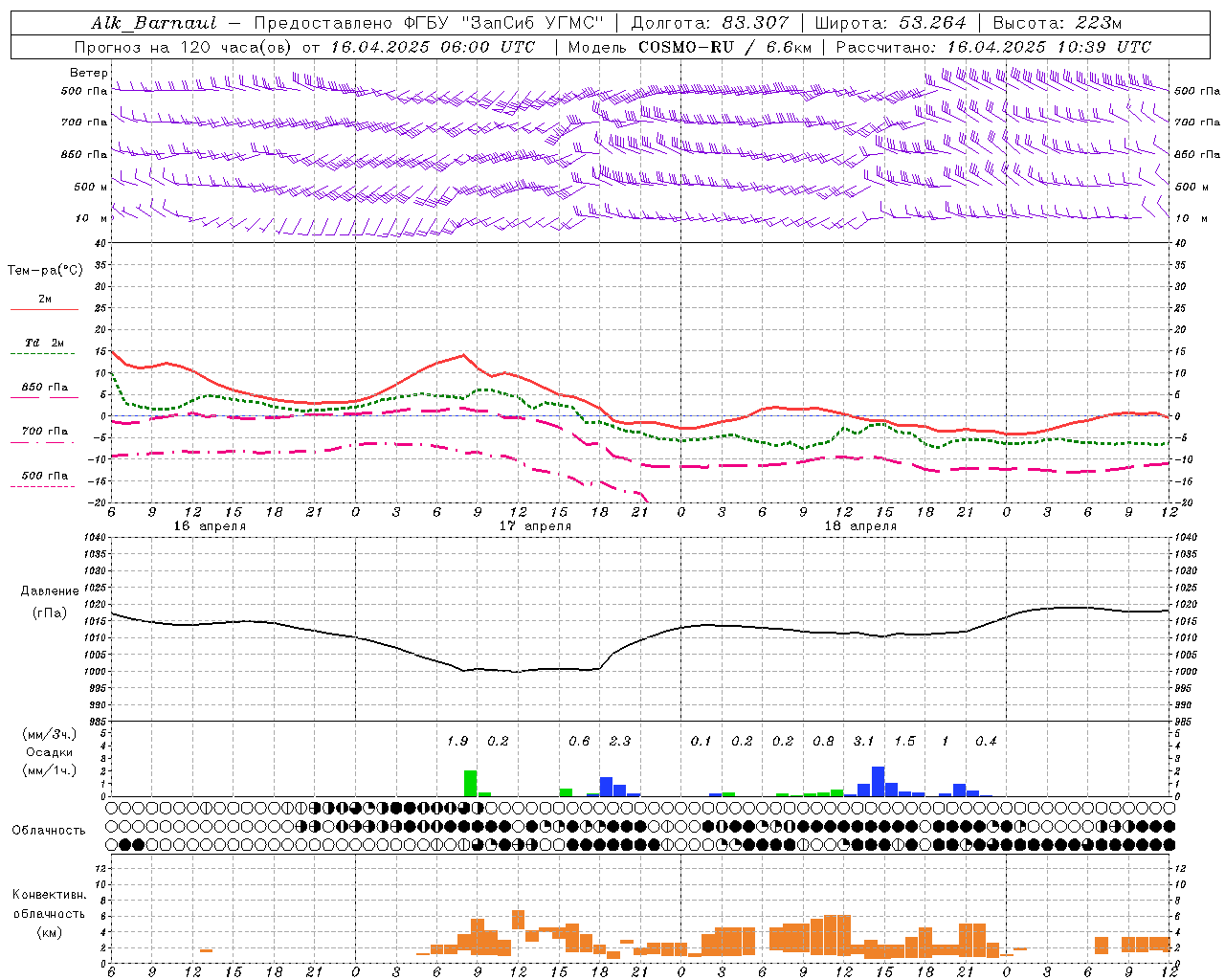Viewport: 1225px width, 980px height.
Task: Click the '18 апреля' date label
Action: [860, 526]
